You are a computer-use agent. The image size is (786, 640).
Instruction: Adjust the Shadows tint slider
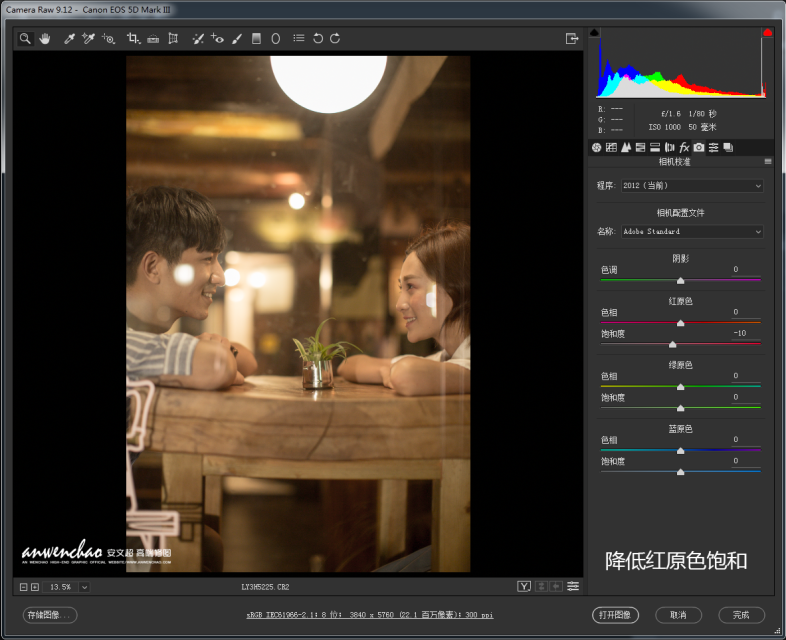click(x=680, y=281)
